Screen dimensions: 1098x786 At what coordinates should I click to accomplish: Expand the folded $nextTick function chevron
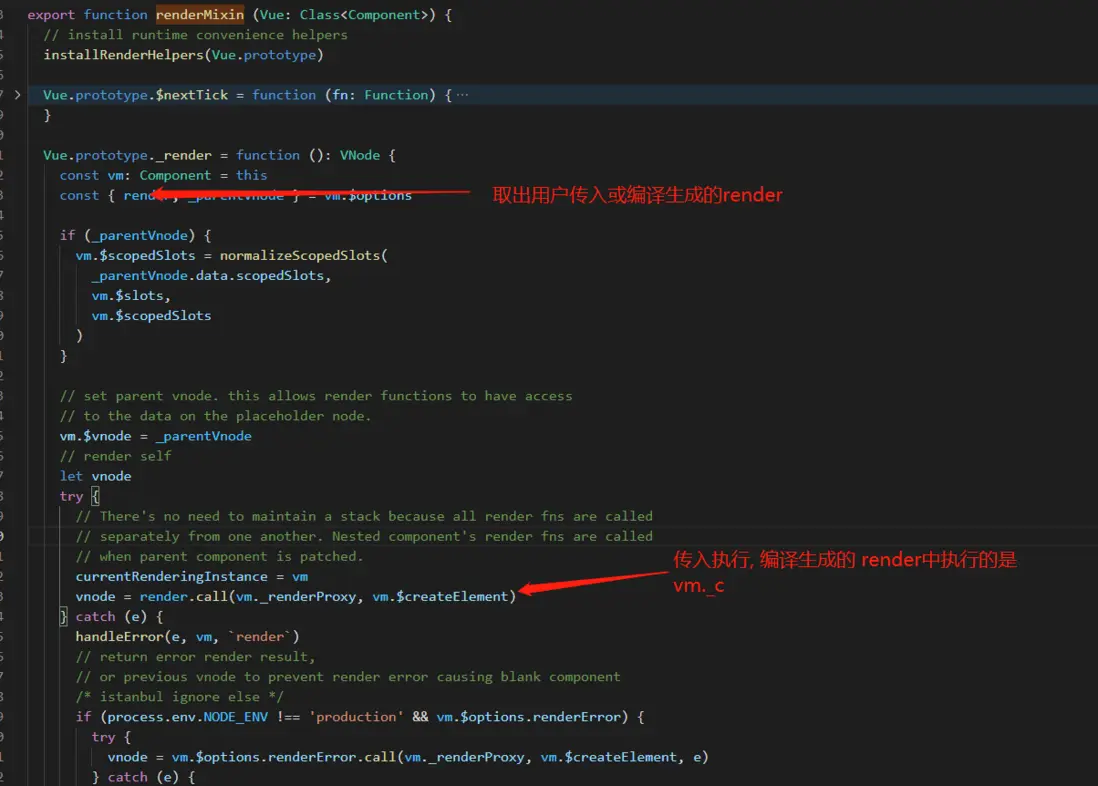point(18,95)
